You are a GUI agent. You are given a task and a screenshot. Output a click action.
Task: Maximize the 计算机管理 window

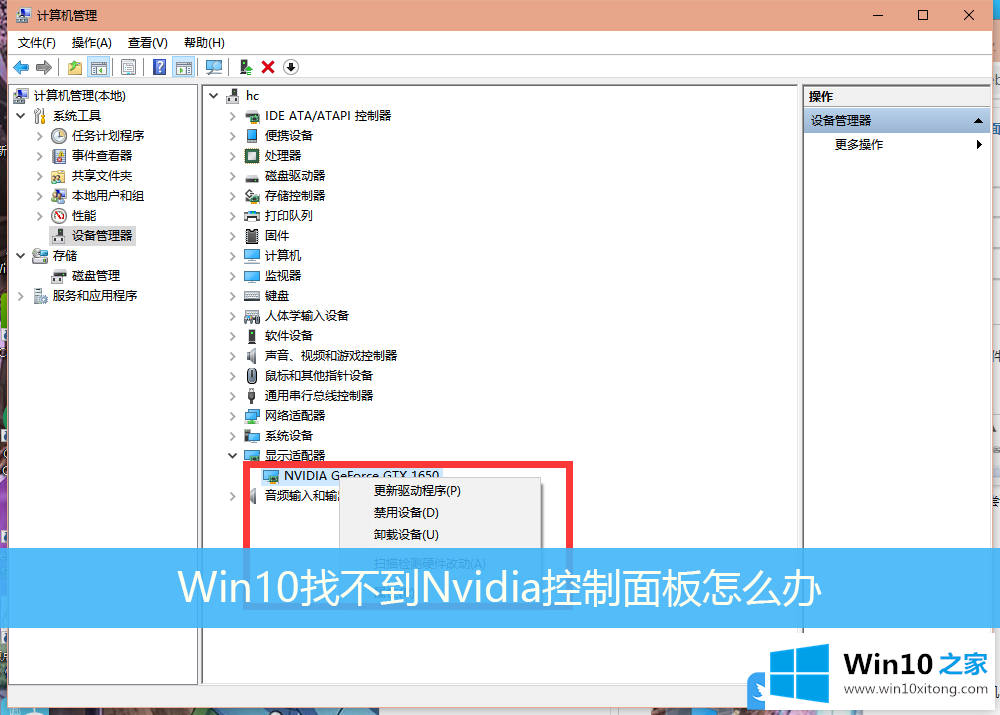(923, 15)
